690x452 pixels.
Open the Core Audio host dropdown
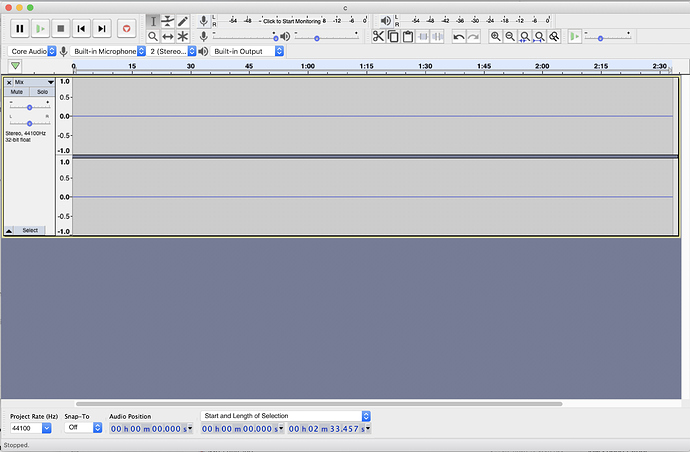(x=32, y=51)
